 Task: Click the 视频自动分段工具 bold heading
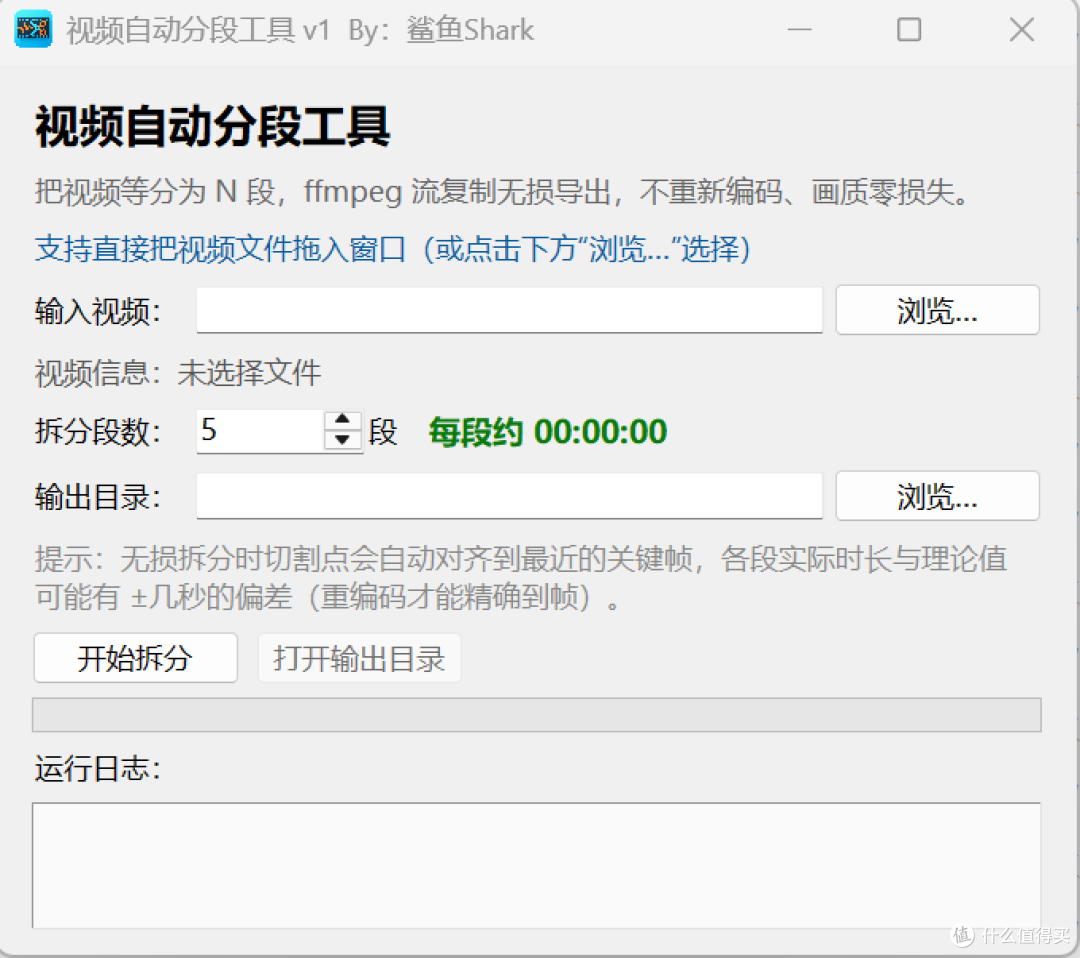213,127
